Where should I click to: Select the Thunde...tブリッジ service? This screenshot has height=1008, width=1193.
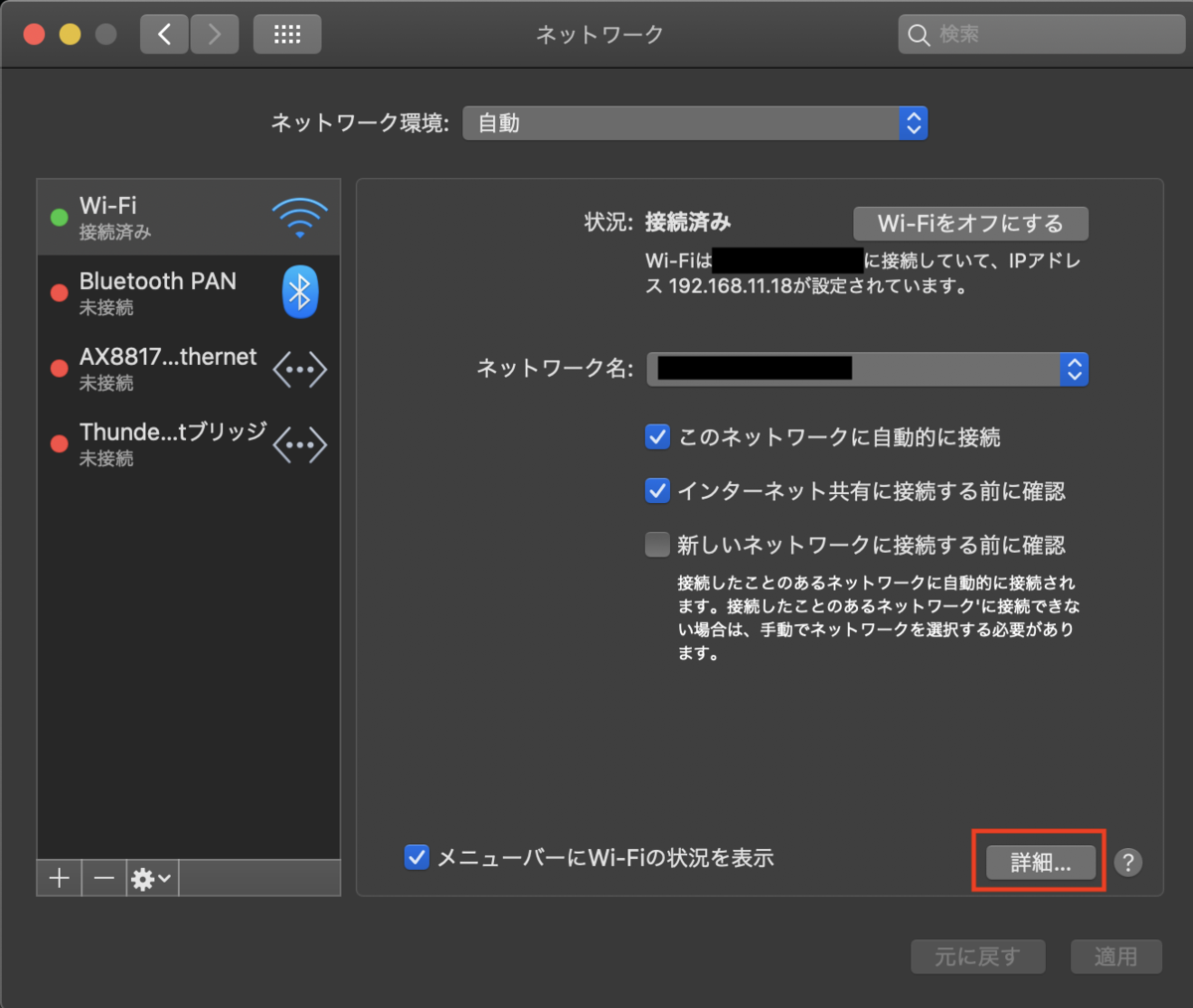[189, 444]
